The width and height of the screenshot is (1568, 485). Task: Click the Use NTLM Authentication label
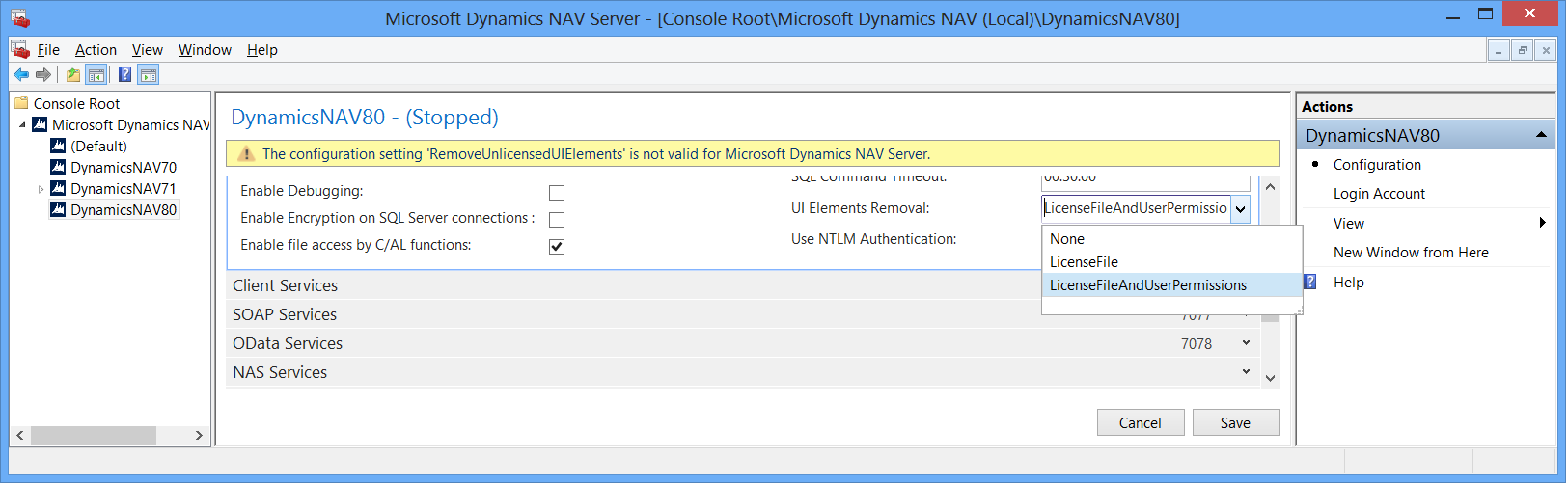(x=874, y=239)
